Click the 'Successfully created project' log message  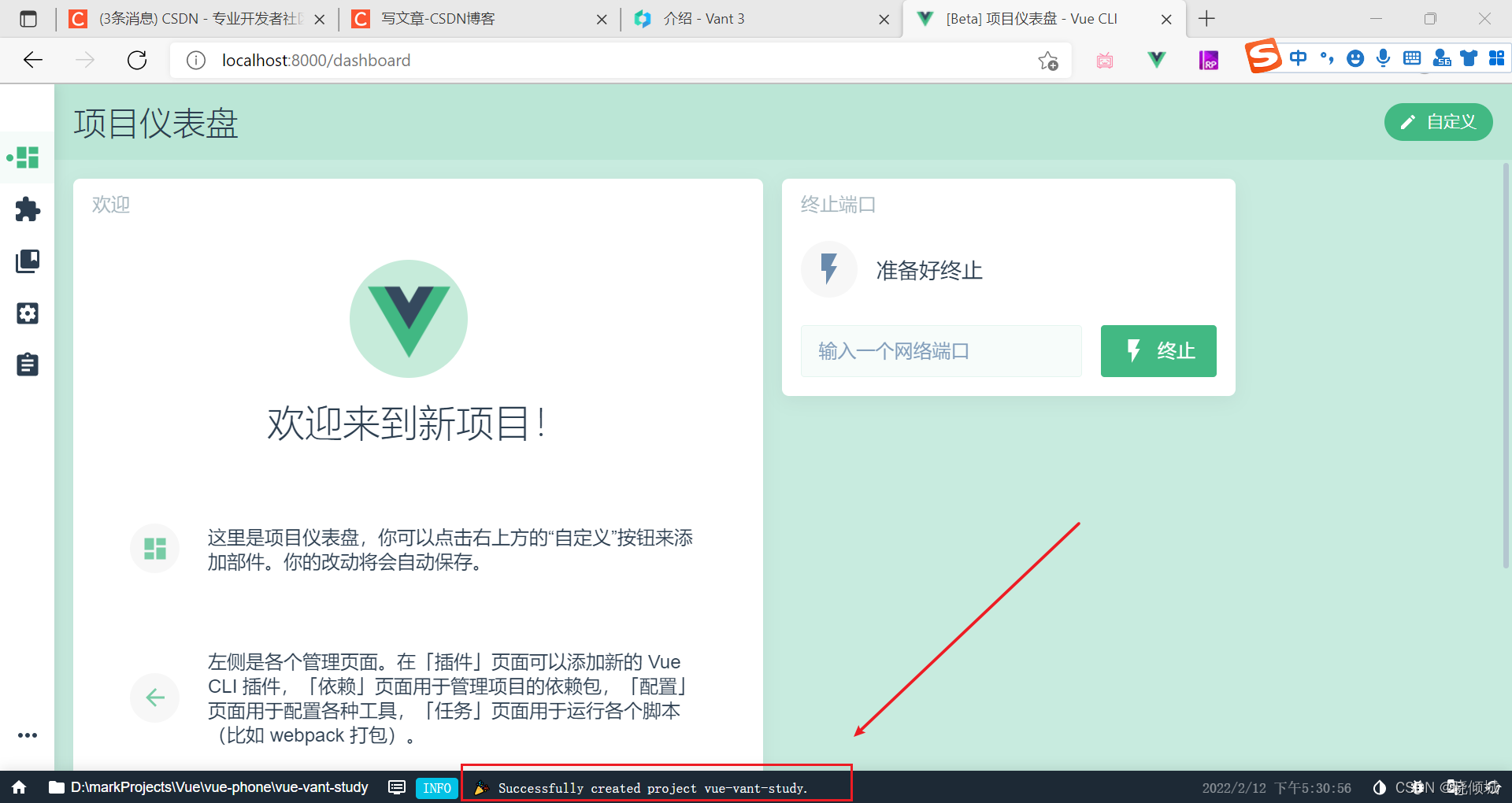[653, 788]
